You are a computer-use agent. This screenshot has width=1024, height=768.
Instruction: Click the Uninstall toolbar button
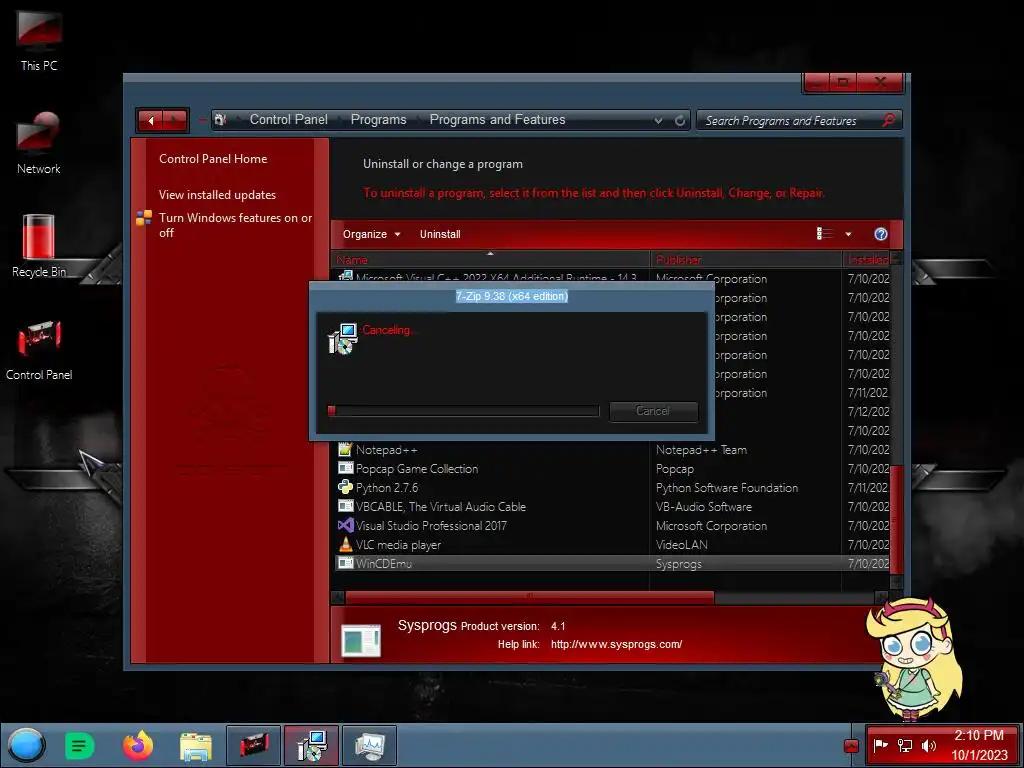click(440, 234)
